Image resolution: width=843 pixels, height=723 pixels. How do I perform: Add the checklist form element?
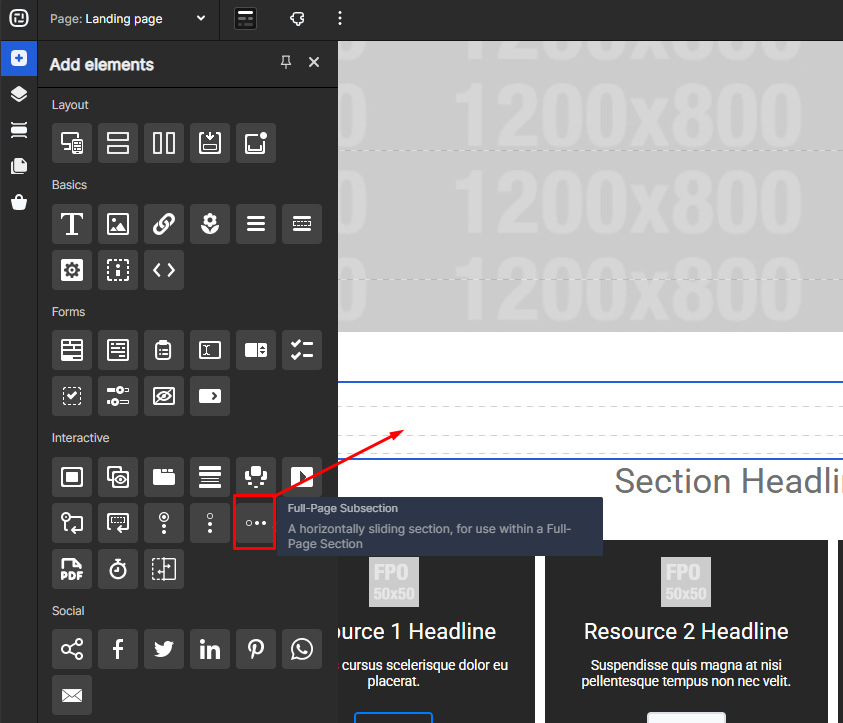tap(302, 350)
